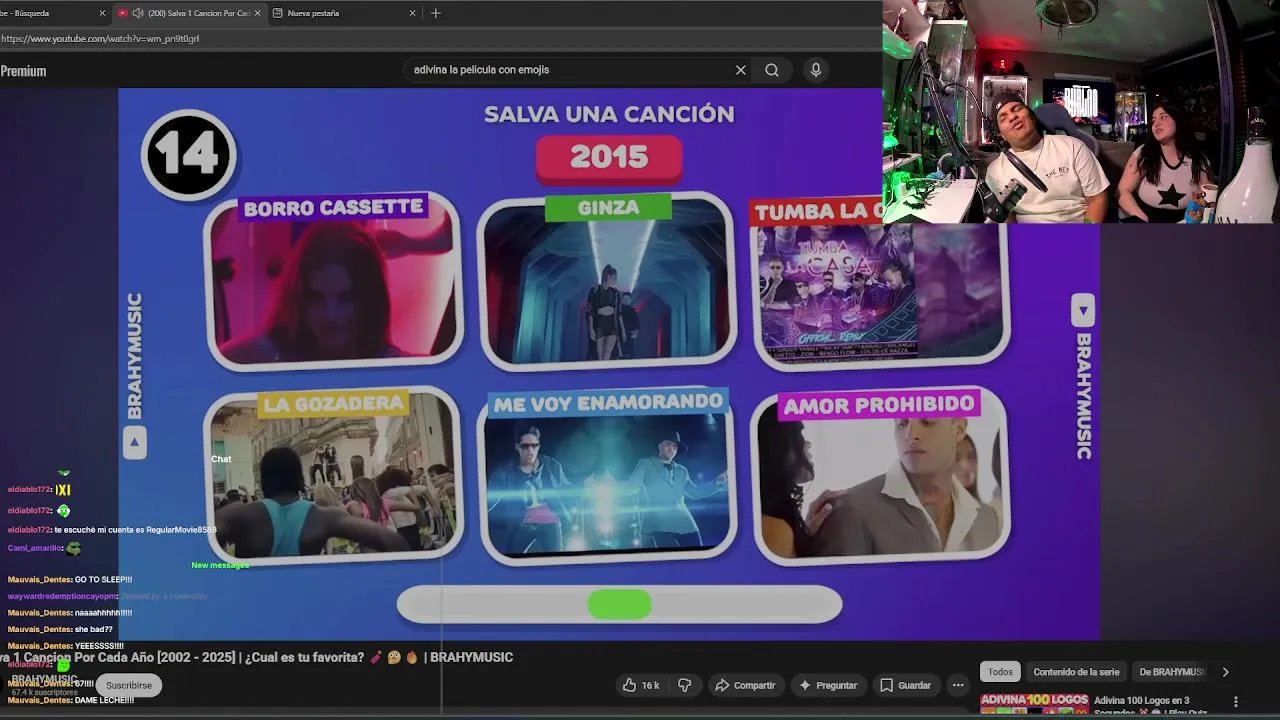Click the 14 countdown circle in the video
The image size is (1280, 720).
(188, 155)
